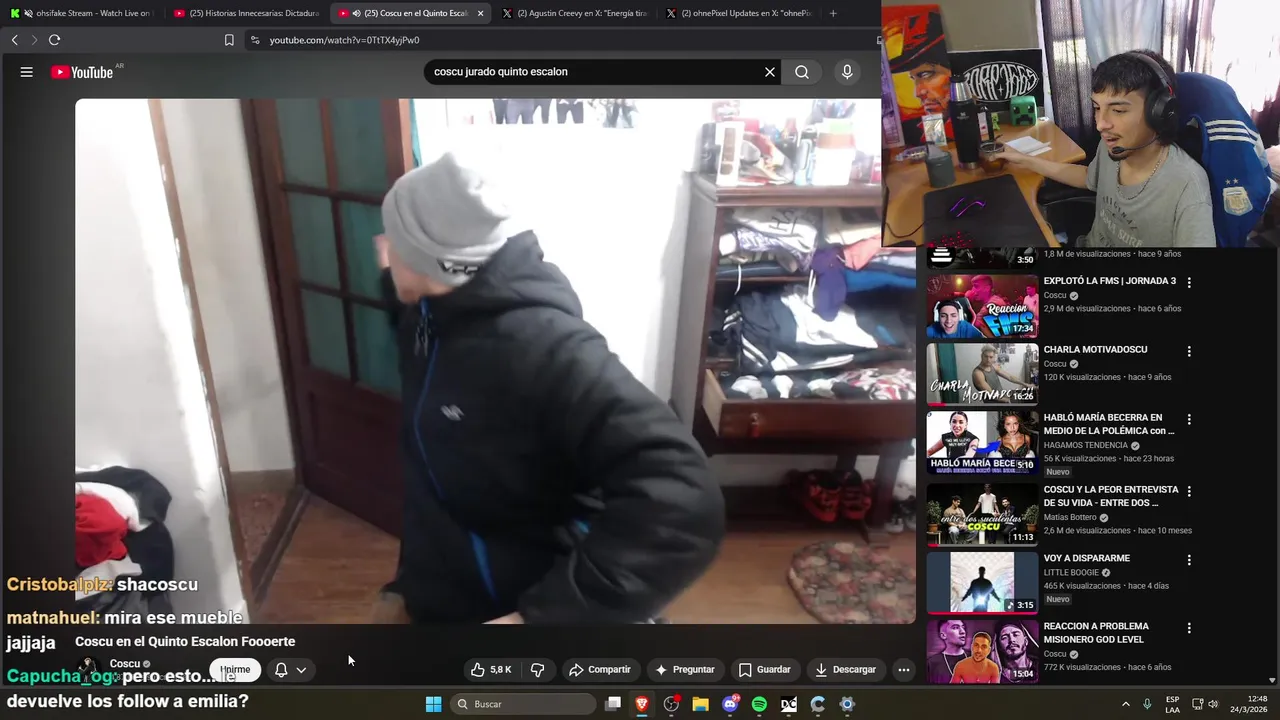Open File Explorer from the taskbar
Viewport: 1280px width, 720px height.
pos(701,704)
